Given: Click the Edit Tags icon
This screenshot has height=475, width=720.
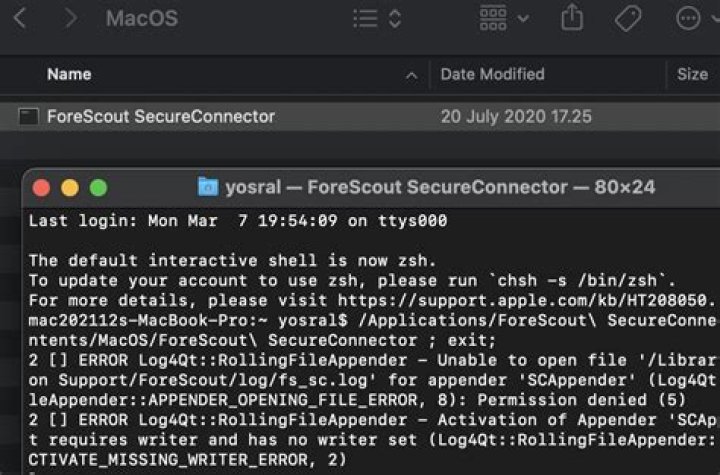Looking at the screenshot, I should pos(628,18).
